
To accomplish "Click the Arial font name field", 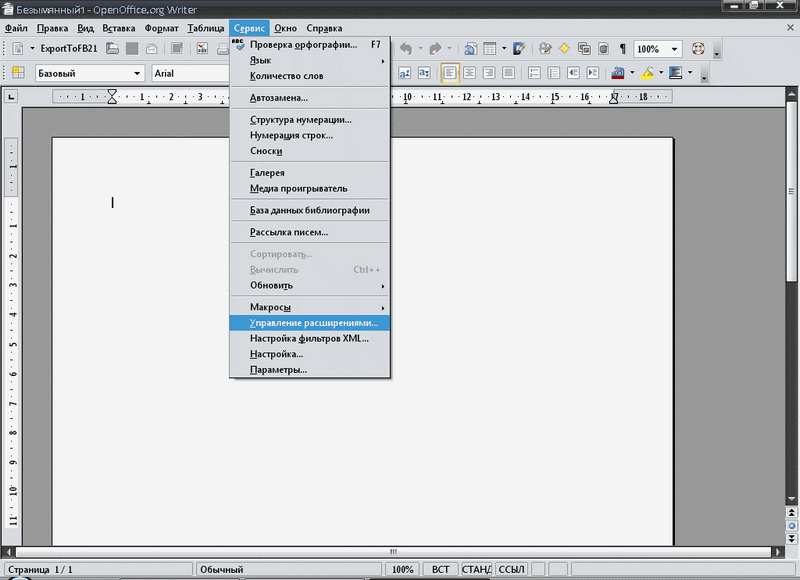I will (x=191, y=73).
